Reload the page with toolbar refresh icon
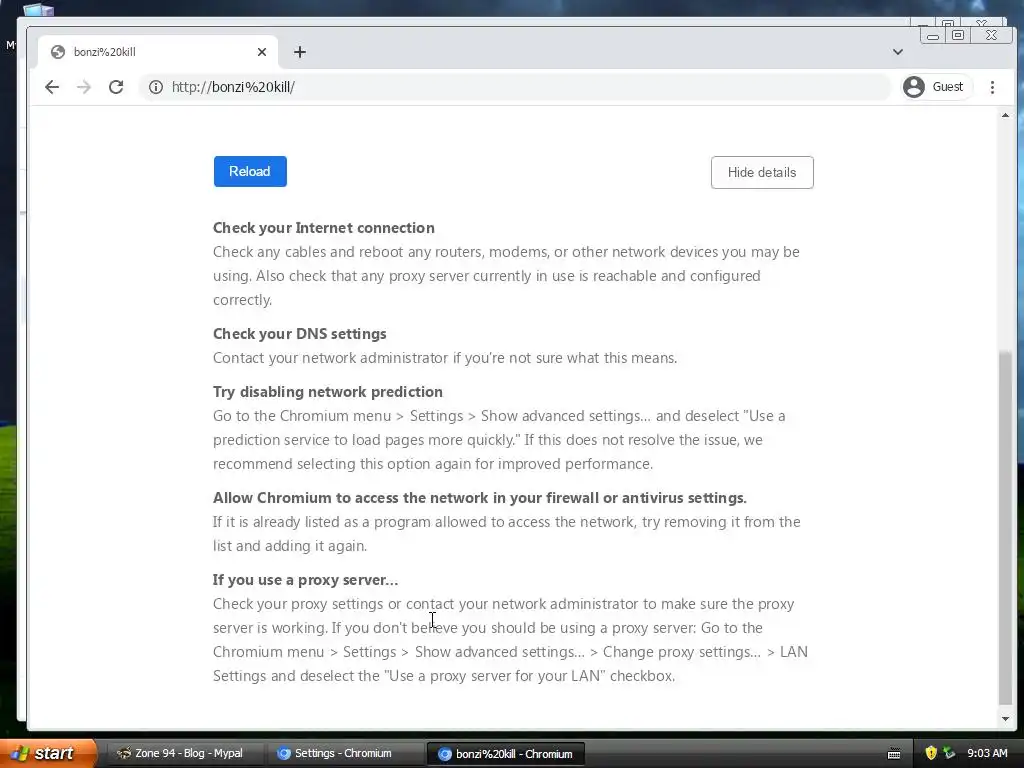The image size is (1024, 768). 116,87
